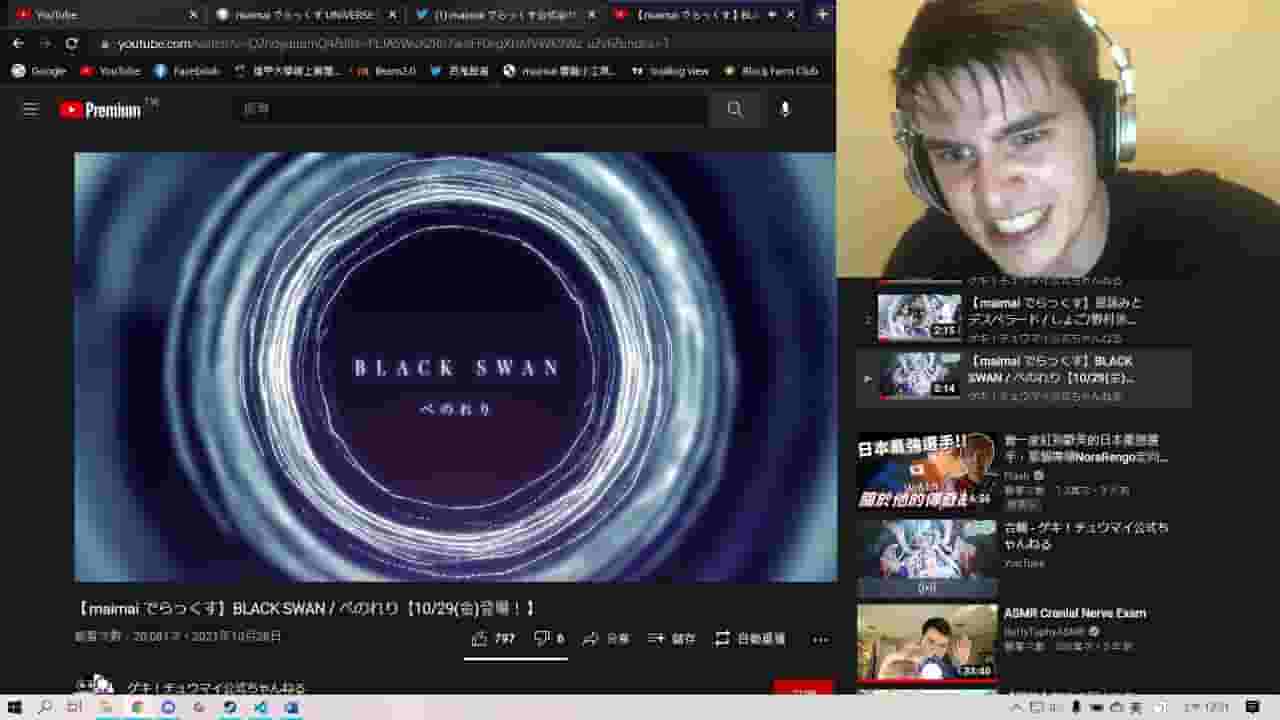Click the video title BLACK SWAN text

[306, 608]
